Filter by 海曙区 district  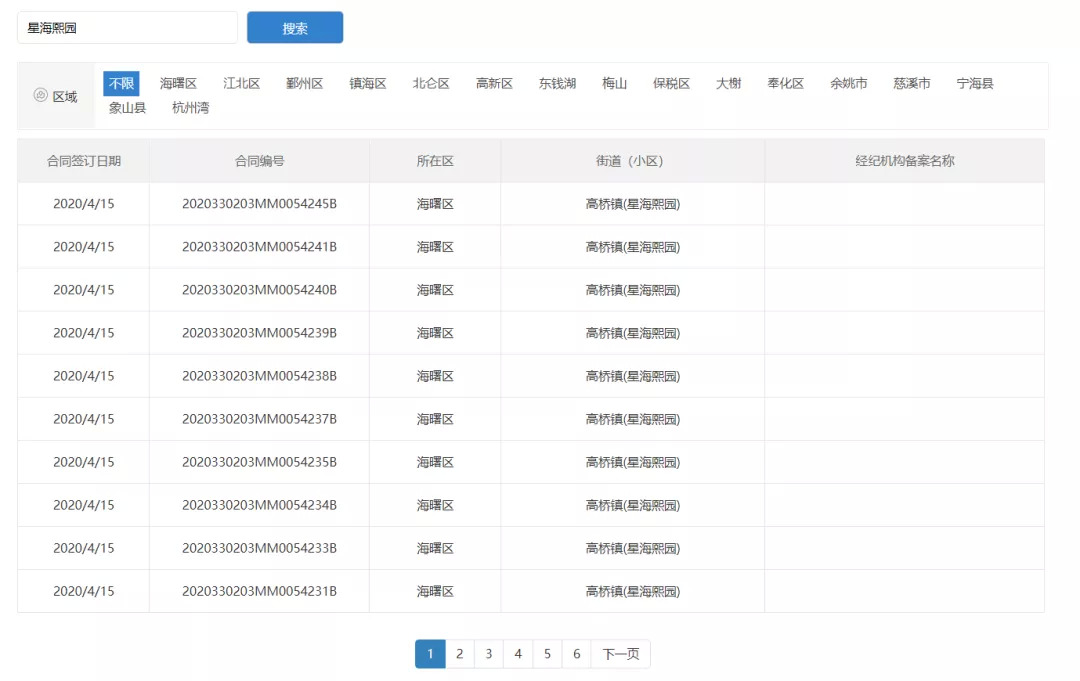(x=178, y=84)
